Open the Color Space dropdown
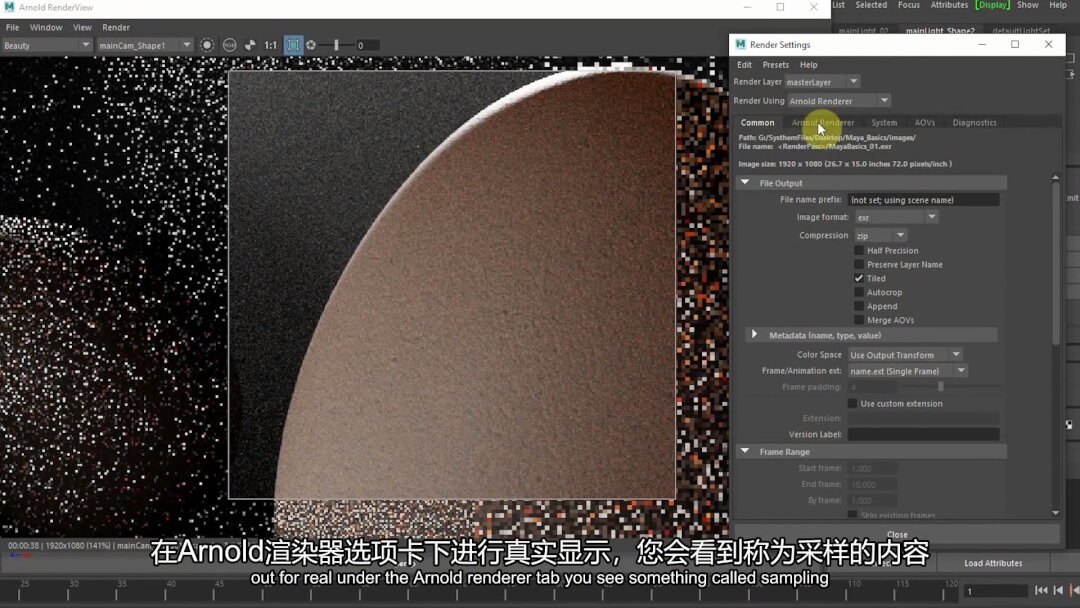The height and width of the screenshot is (608, 1080). tap(905, 355)
